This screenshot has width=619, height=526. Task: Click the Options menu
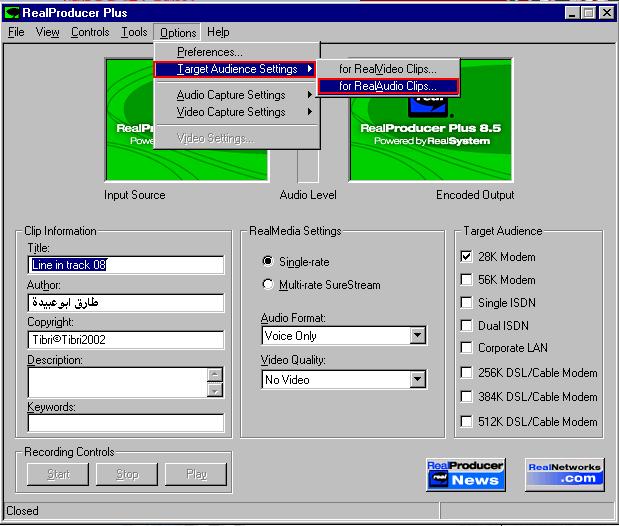[178, 32]
